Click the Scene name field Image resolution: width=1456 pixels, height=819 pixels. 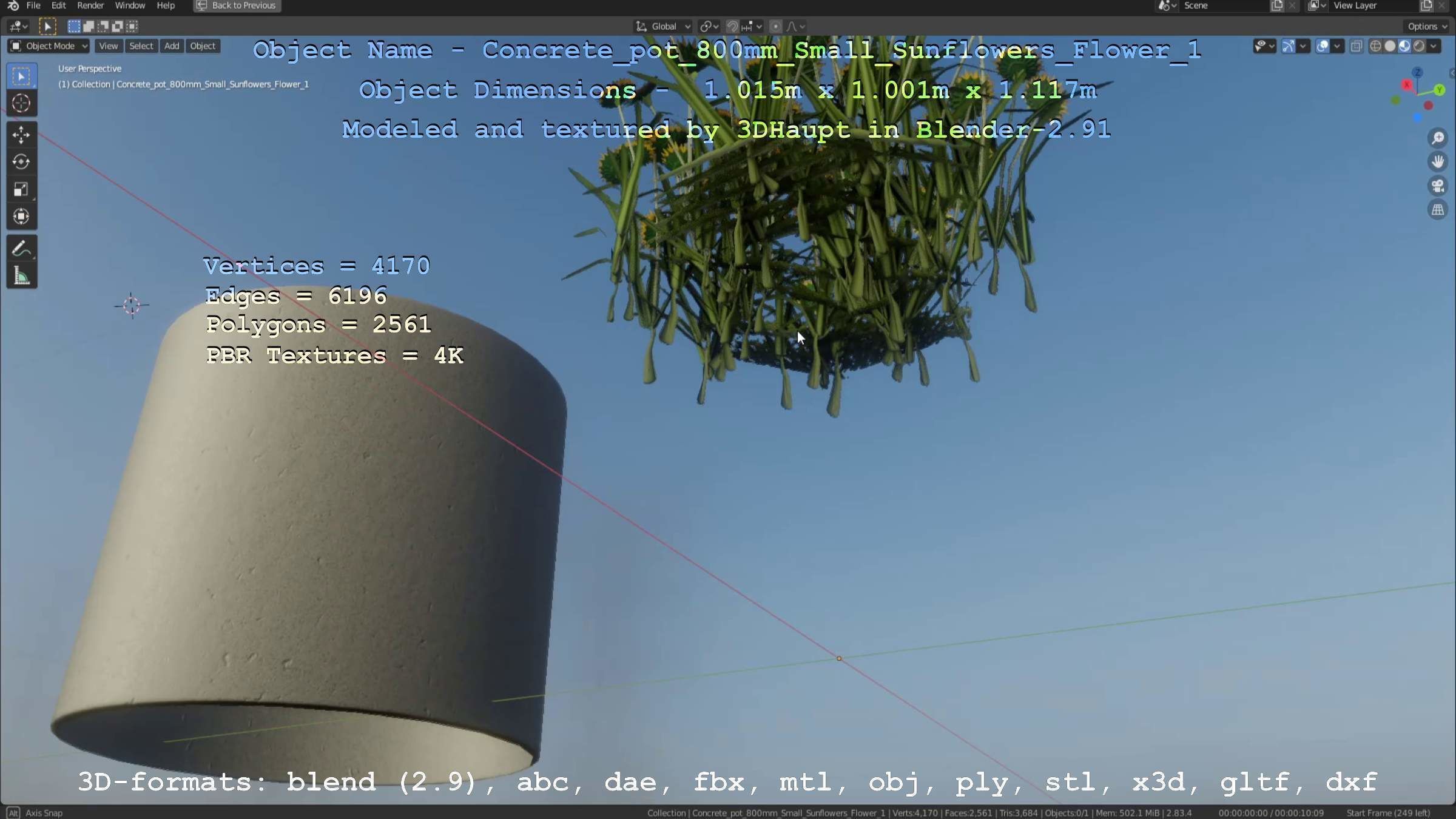tap(1224, 5)
